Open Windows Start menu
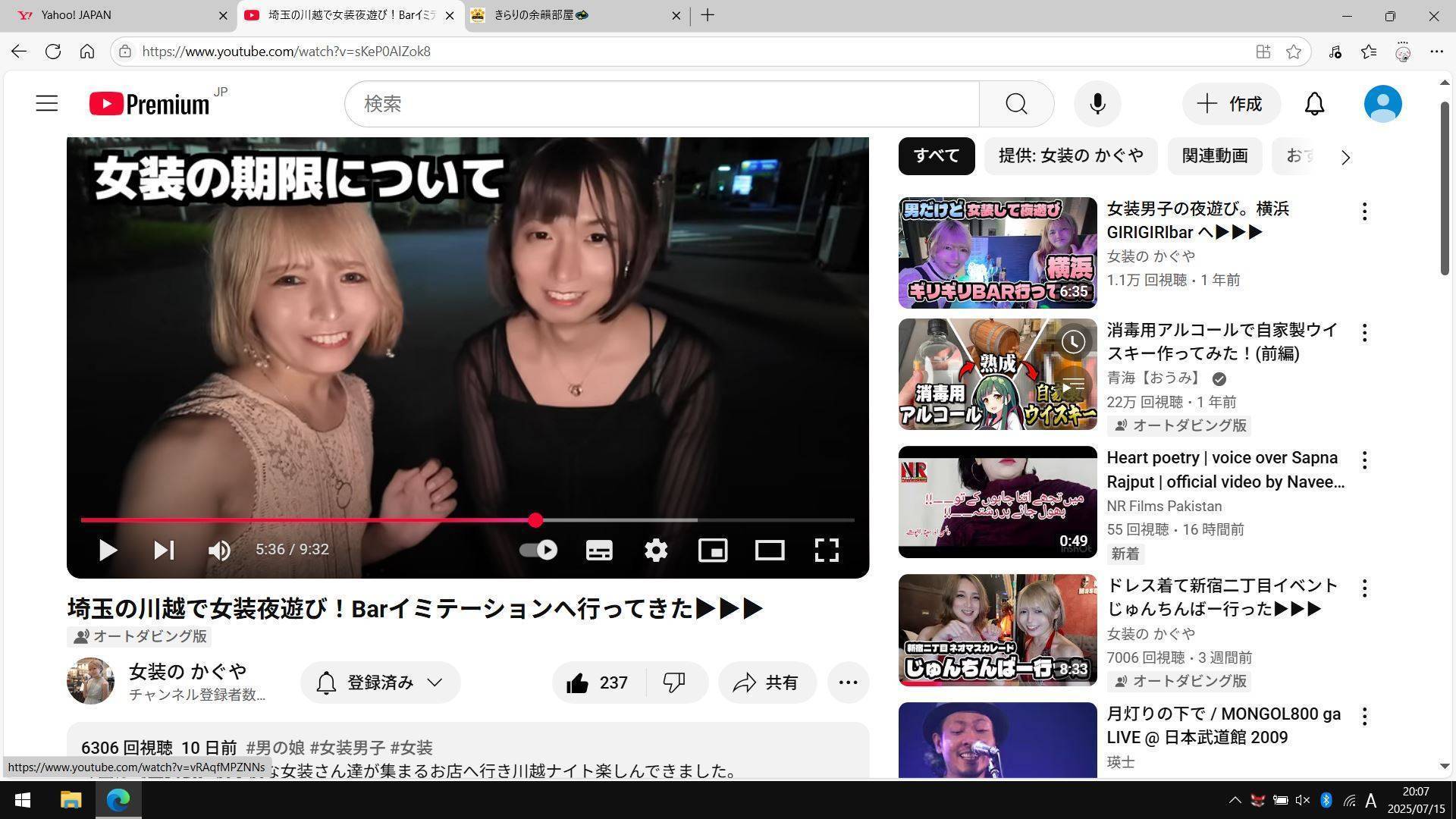The height and width of the screenshot is (819, 1456). pos(23,800)
